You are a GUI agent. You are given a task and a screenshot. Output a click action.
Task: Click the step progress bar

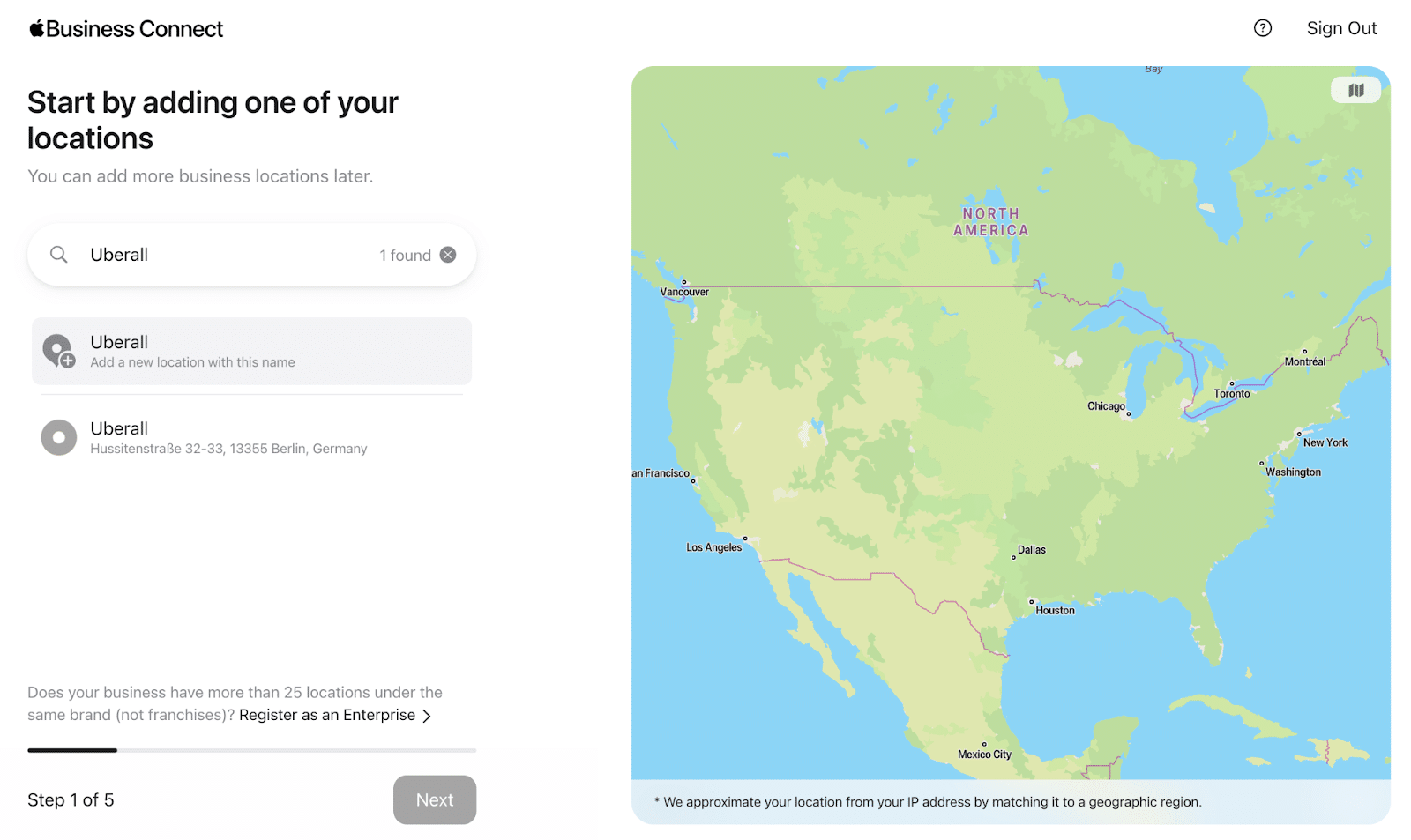250,750
